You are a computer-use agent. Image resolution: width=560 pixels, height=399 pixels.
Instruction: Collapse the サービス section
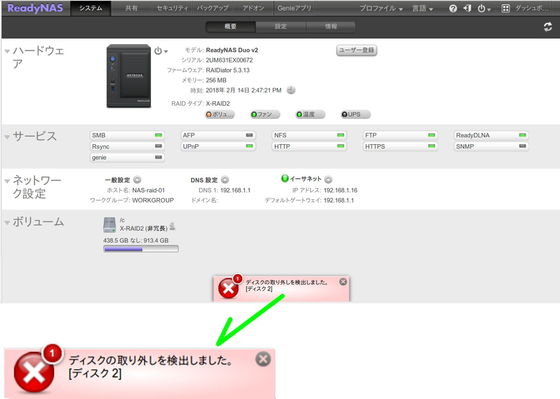pyautogui.click(x=7, y=136)
